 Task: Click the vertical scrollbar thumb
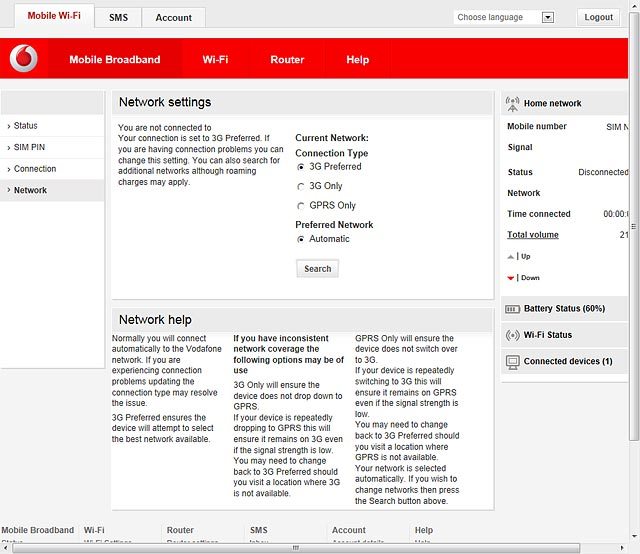(x=634, y=227)
